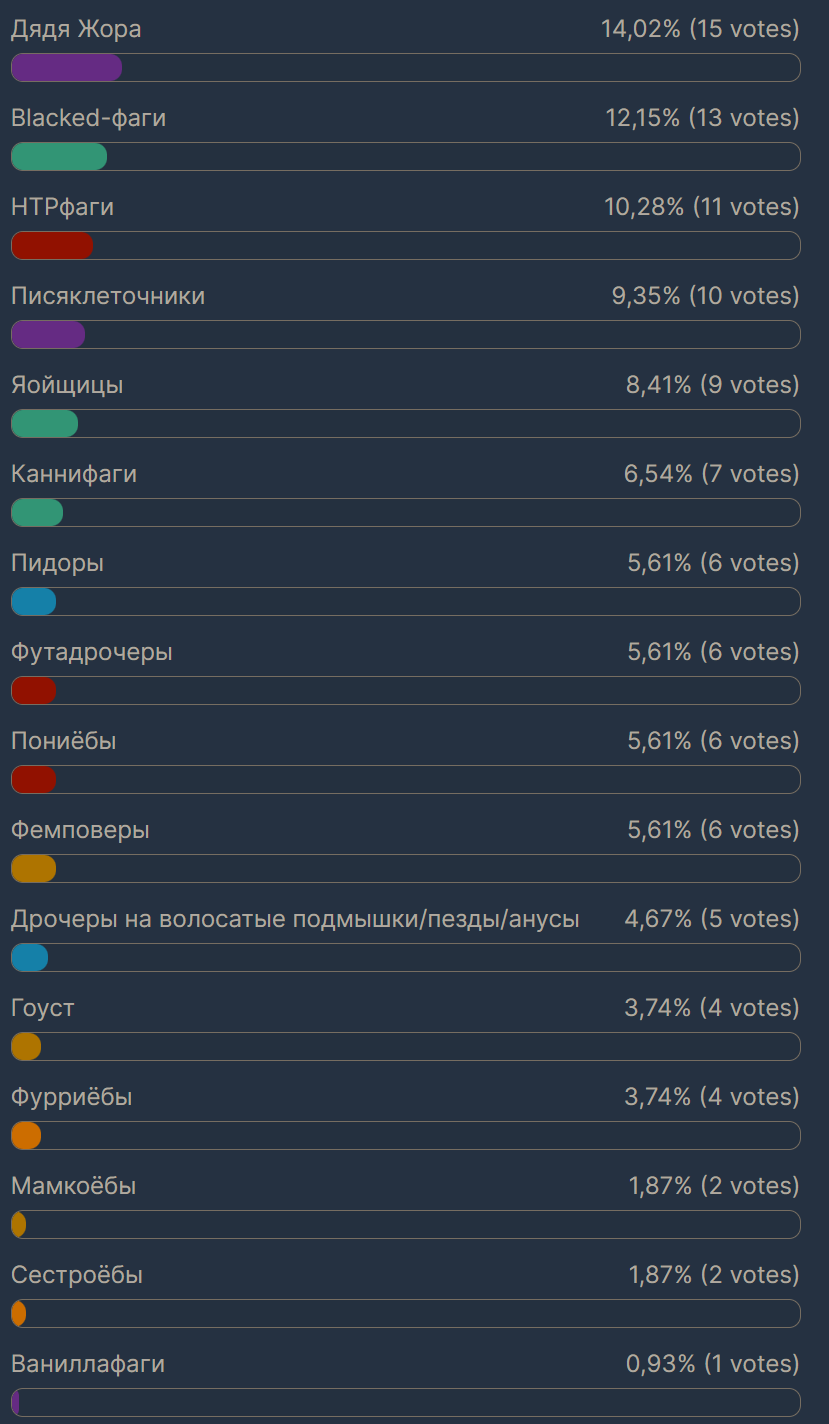Image resolution: width=829 pixels, height=1424 pixels.
Task: Click the Каннифаги poll option label
Action: (x=74, y=475)
